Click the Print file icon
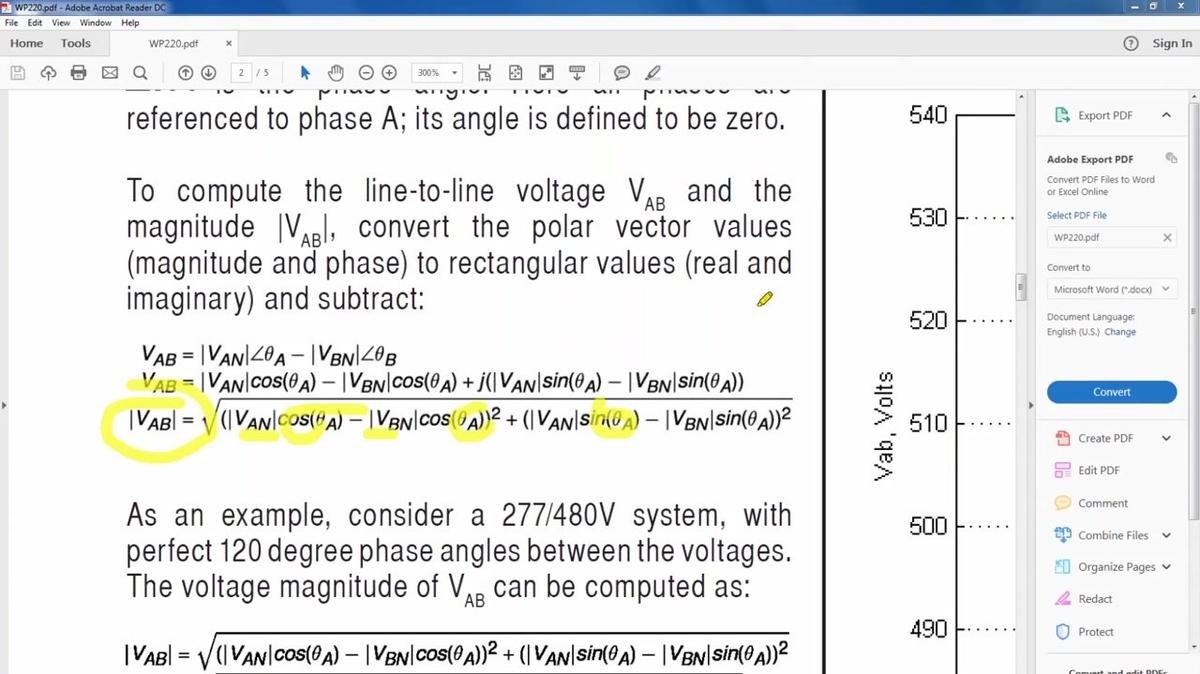 point(79,73)
